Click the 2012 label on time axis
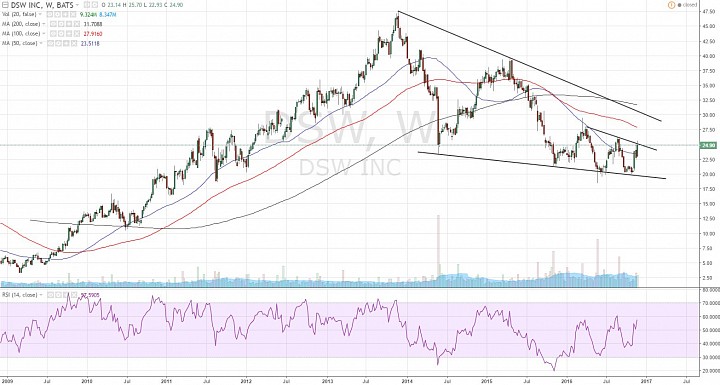This screenshot has height=385, width=720. 247,381
